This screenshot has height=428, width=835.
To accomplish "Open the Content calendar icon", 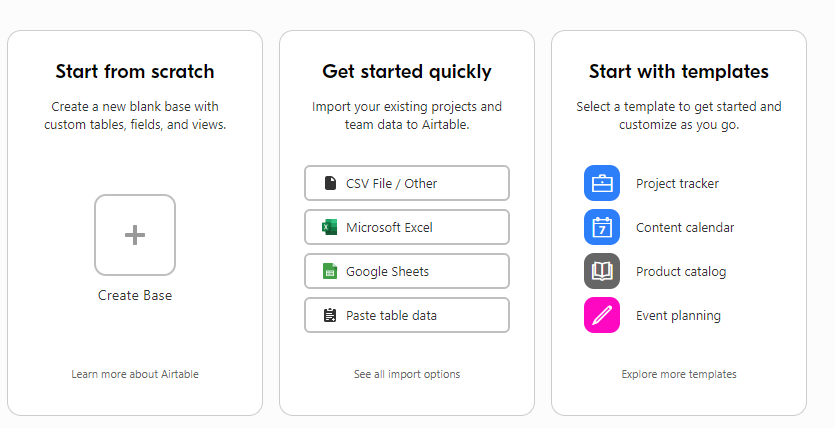I will click(602, 227).
